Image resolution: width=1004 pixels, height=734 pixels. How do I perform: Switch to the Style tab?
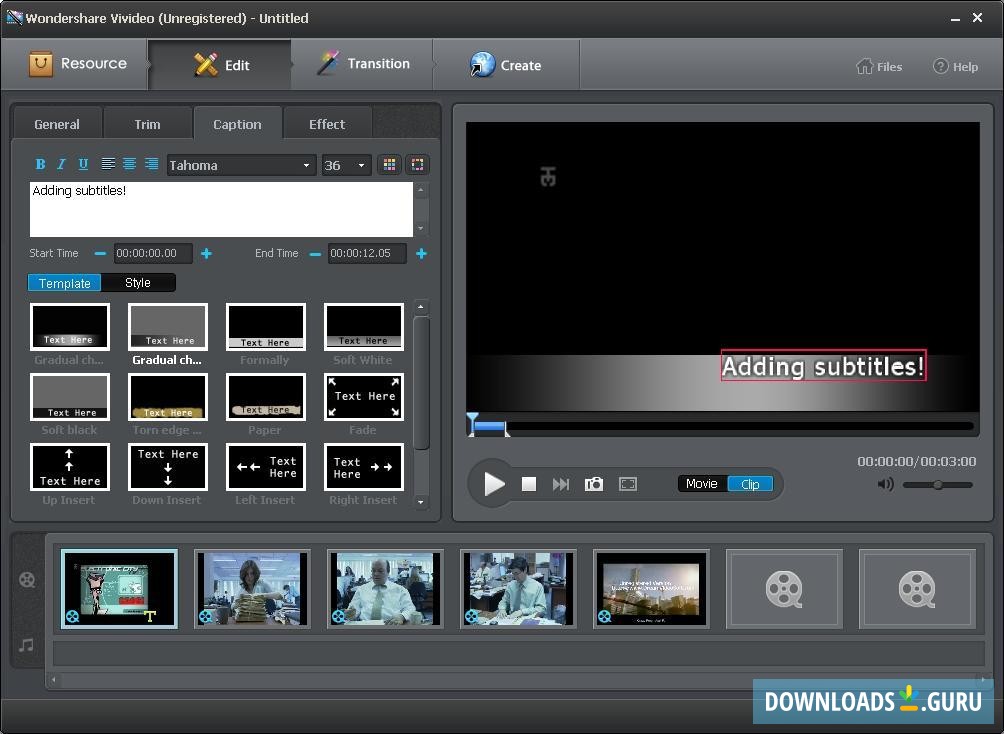pos(138,282)
